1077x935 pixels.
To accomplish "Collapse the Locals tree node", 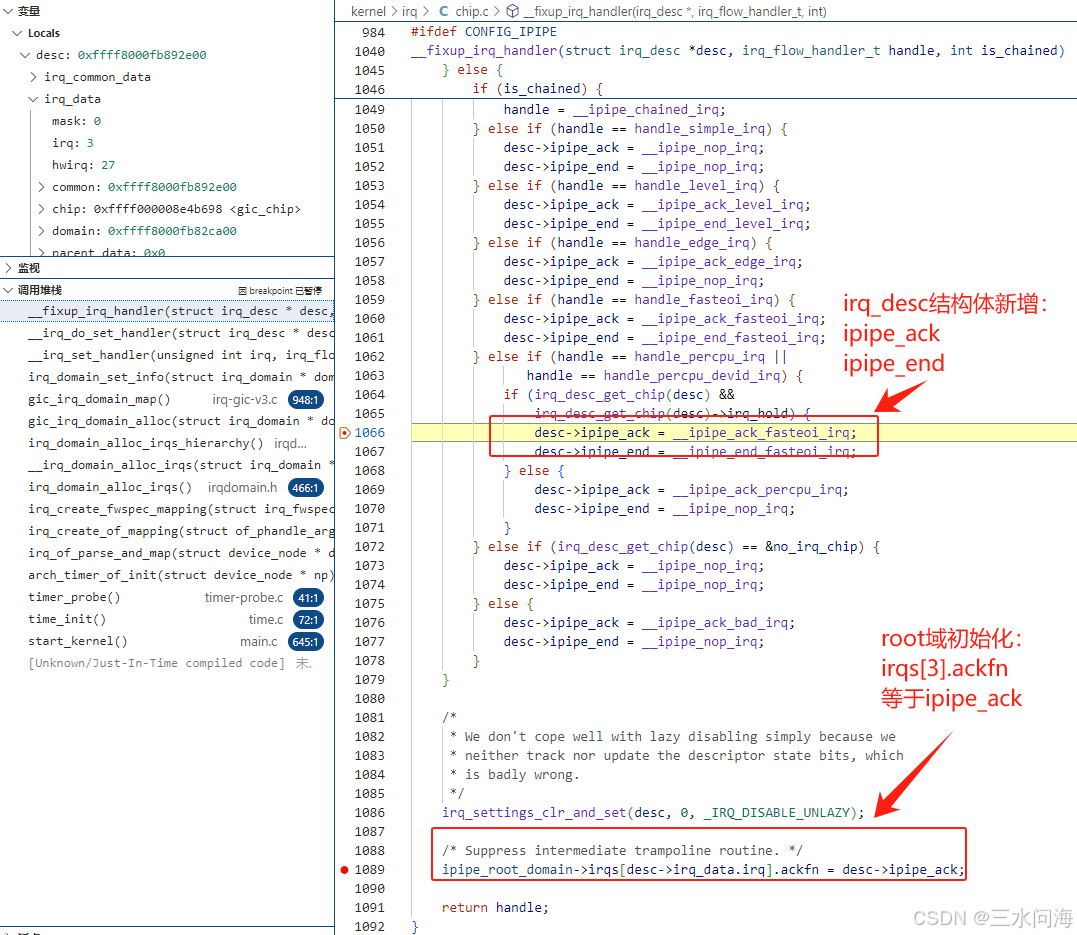I will pos(17,33).
